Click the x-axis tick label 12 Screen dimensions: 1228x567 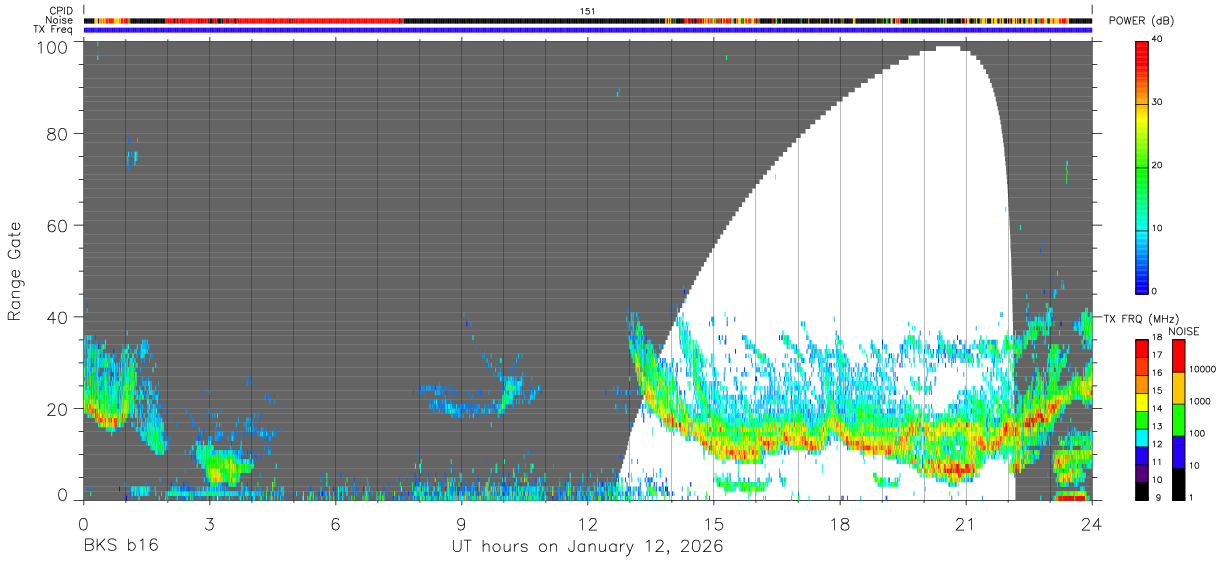coord(587,523)
